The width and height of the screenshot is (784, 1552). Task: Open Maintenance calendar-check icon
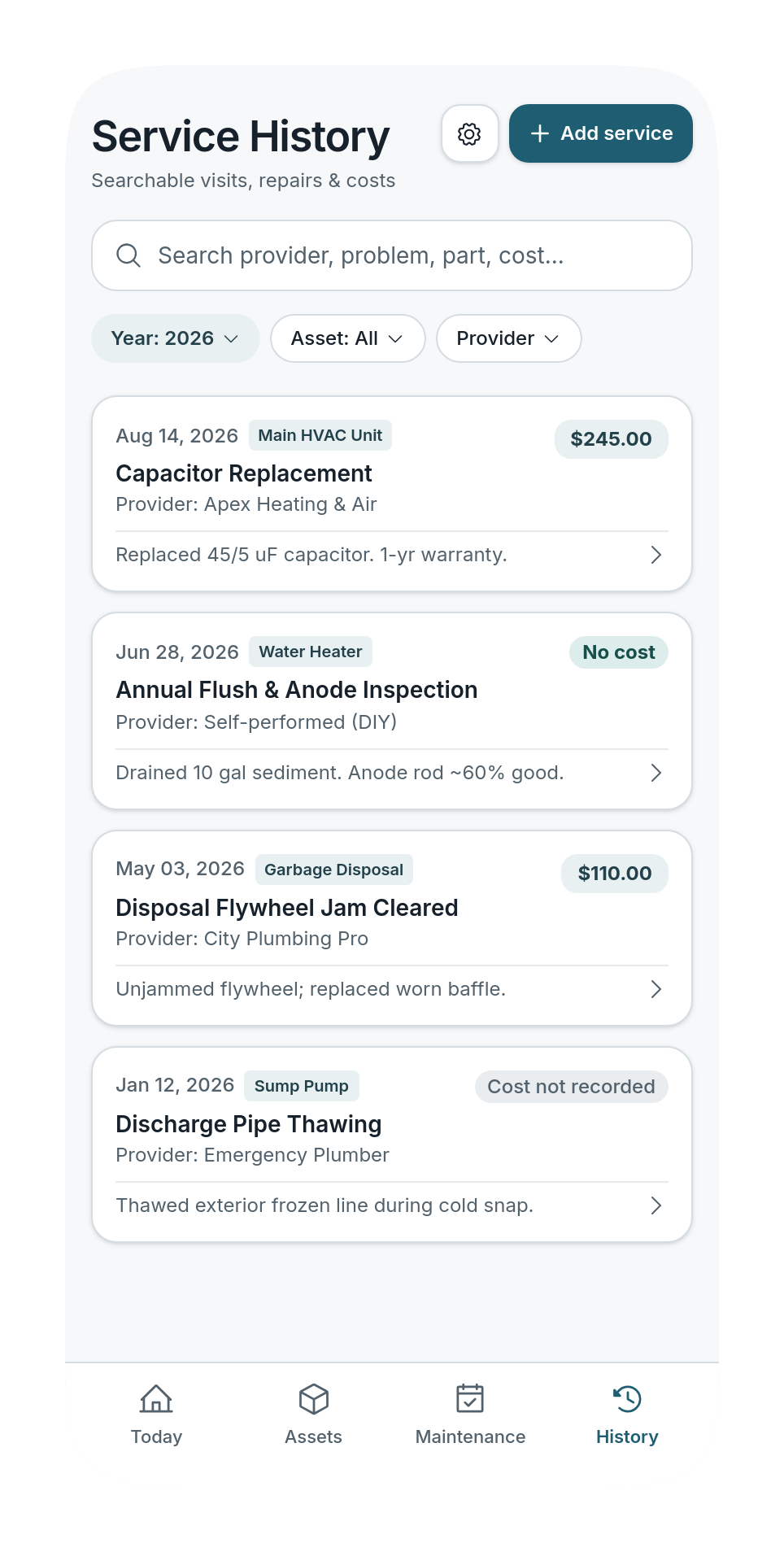coord(470,1399)
